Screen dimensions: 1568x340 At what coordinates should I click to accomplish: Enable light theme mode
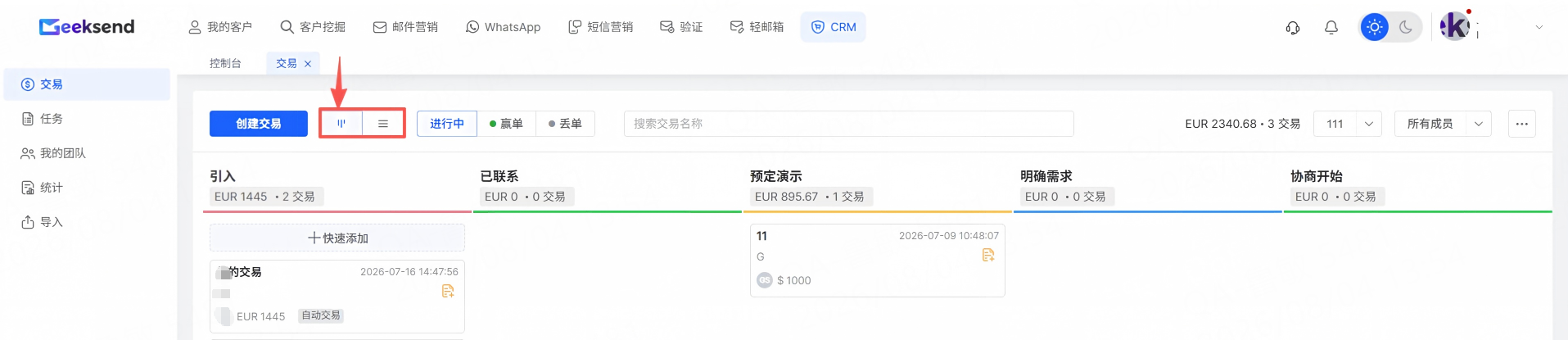tap(1375, 27)
